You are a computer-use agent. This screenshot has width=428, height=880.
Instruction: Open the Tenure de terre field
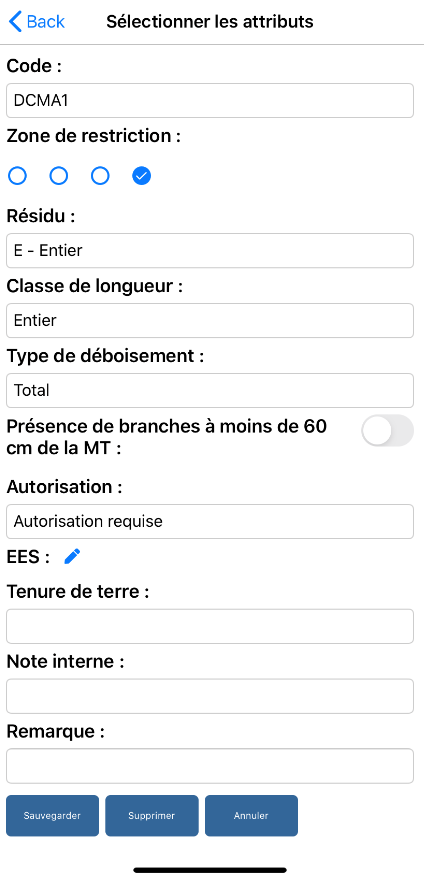pyautogui.click(x=210, y=626)
